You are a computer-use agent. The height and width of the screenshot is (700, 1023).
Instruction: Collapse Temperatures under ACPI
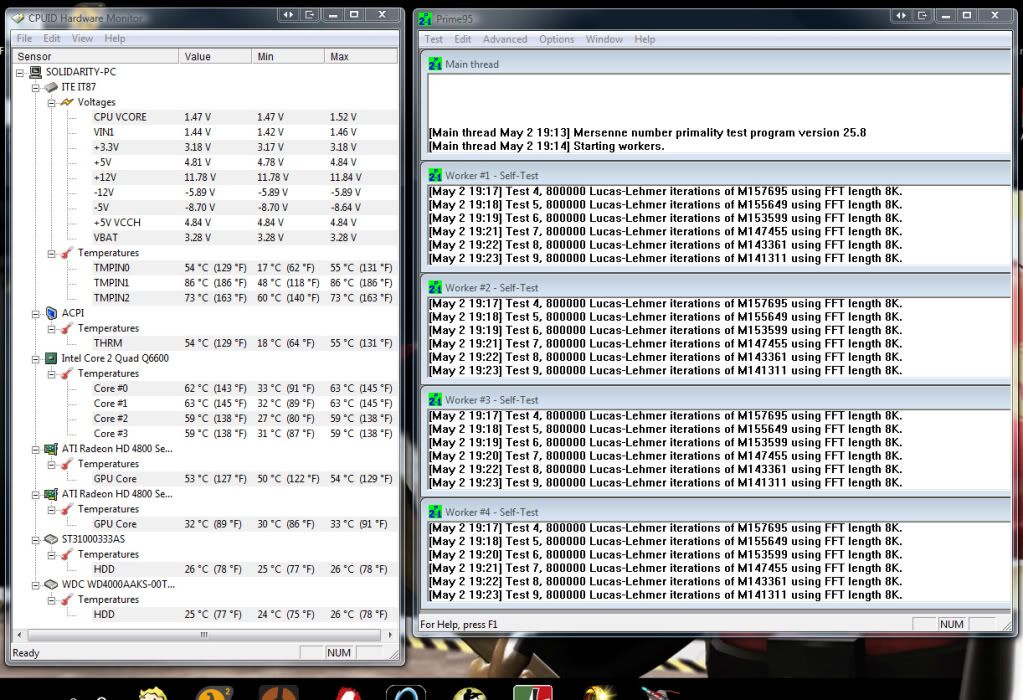click(51, 327)
